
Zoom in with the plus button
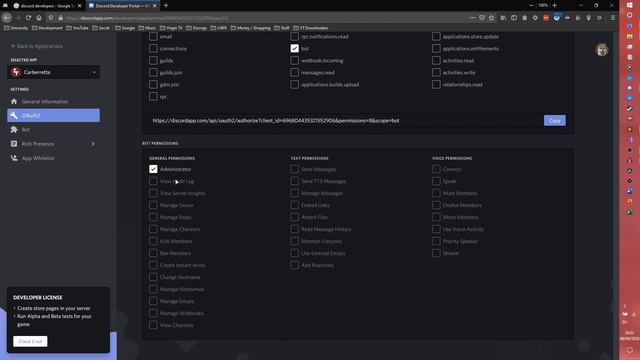tap(554, 6)
